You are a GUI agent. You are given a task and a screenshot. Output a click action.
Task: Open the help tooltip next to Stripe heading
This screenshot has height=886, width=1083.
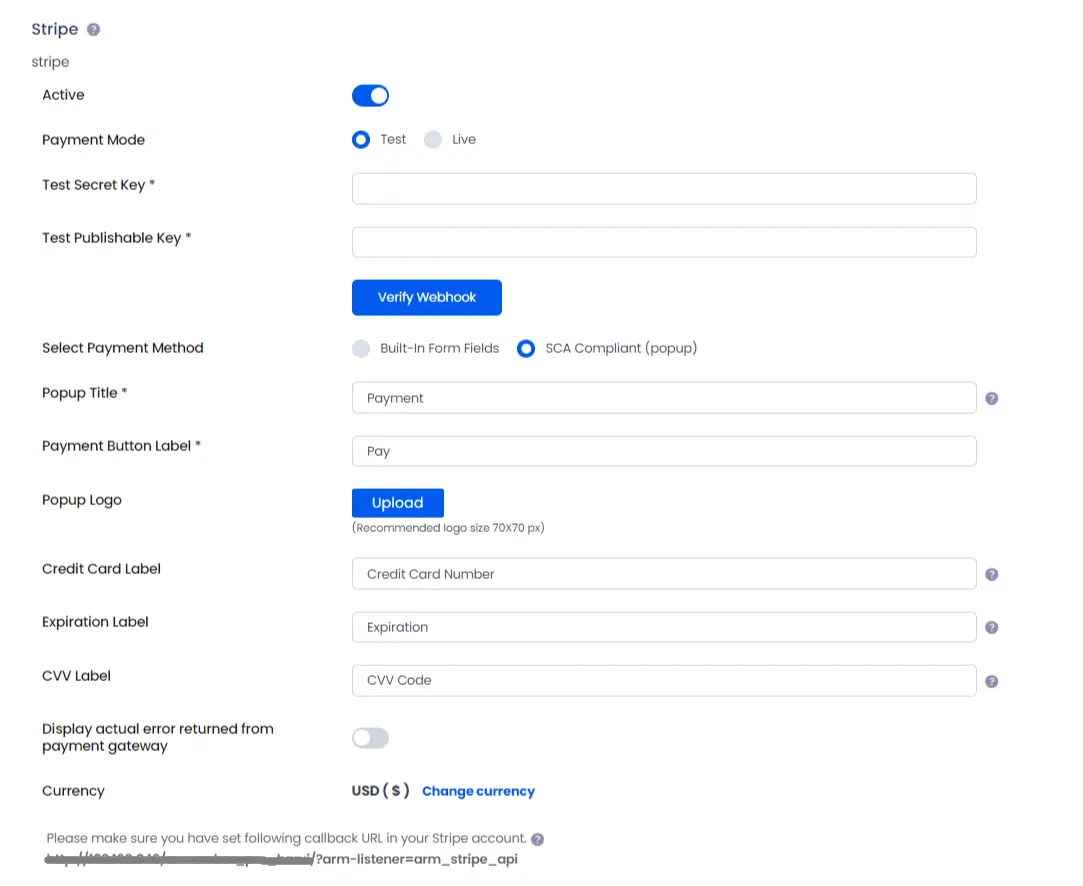click(x=93, y=30)
